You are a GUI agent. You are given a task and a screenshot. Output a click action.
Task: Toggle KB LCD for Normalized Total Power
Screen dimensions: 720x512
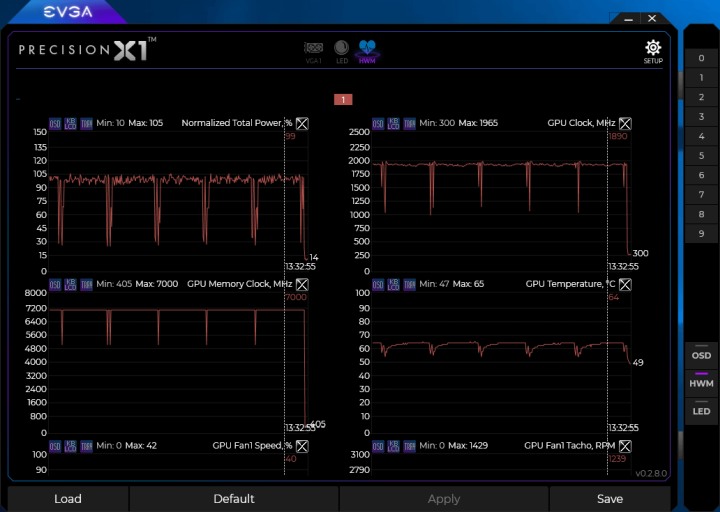coord(70,124)
